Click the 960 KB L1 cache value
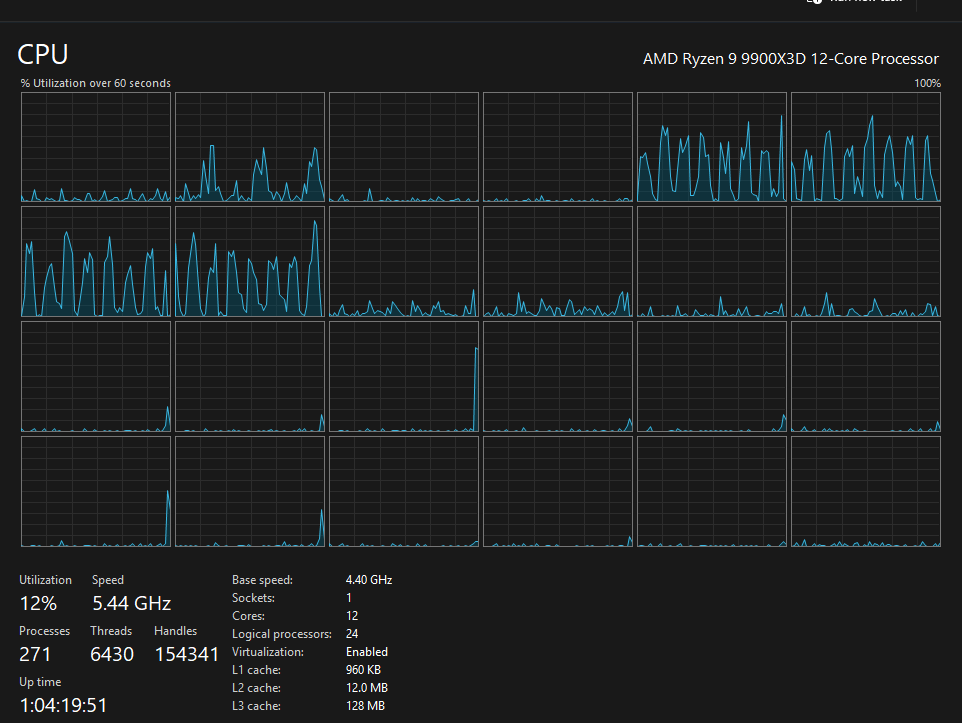This screenshot has height=723, width=962. (x=363, y=670)
